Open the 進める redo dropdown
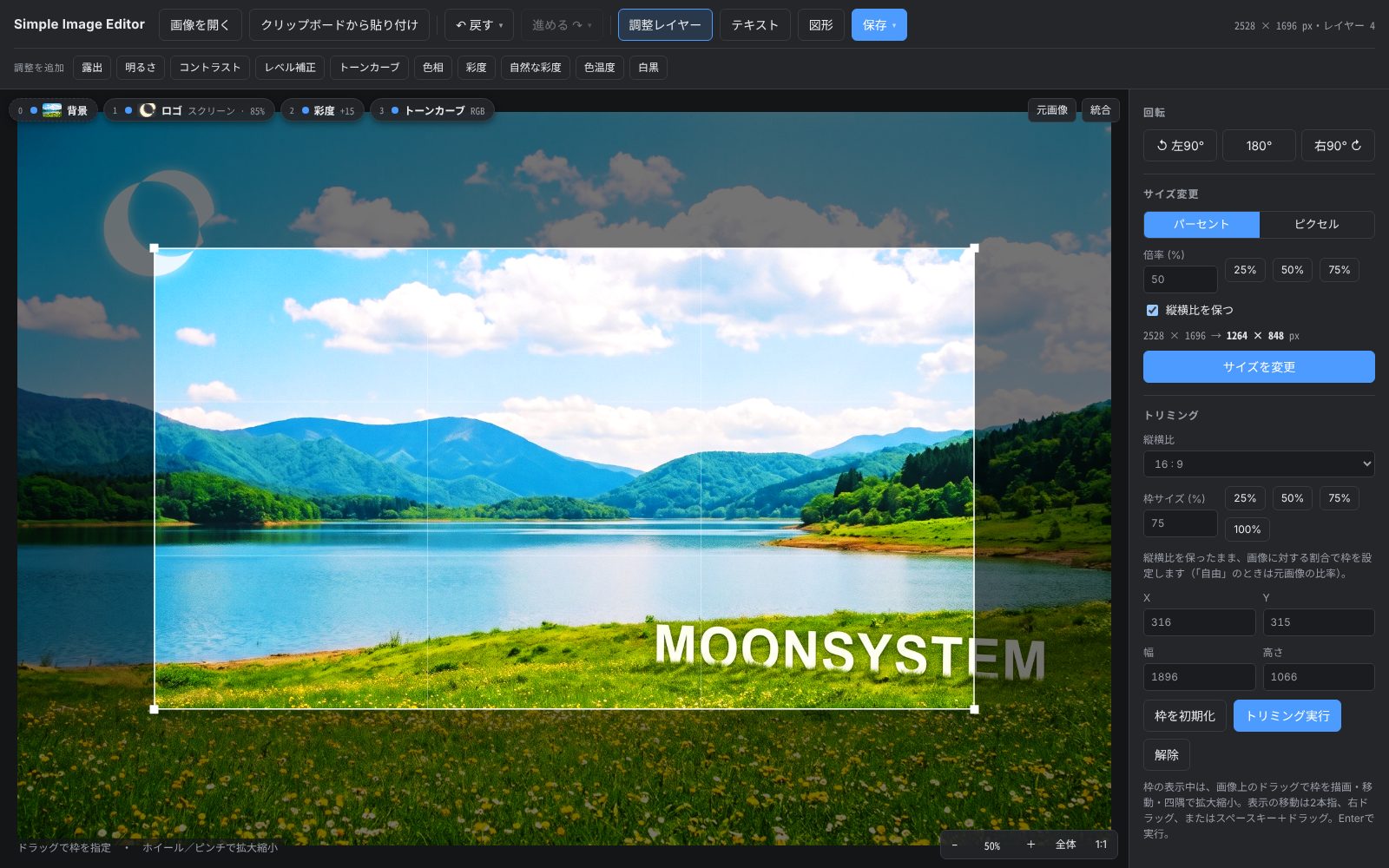The image size is (1389, 868). pos(562,25)
